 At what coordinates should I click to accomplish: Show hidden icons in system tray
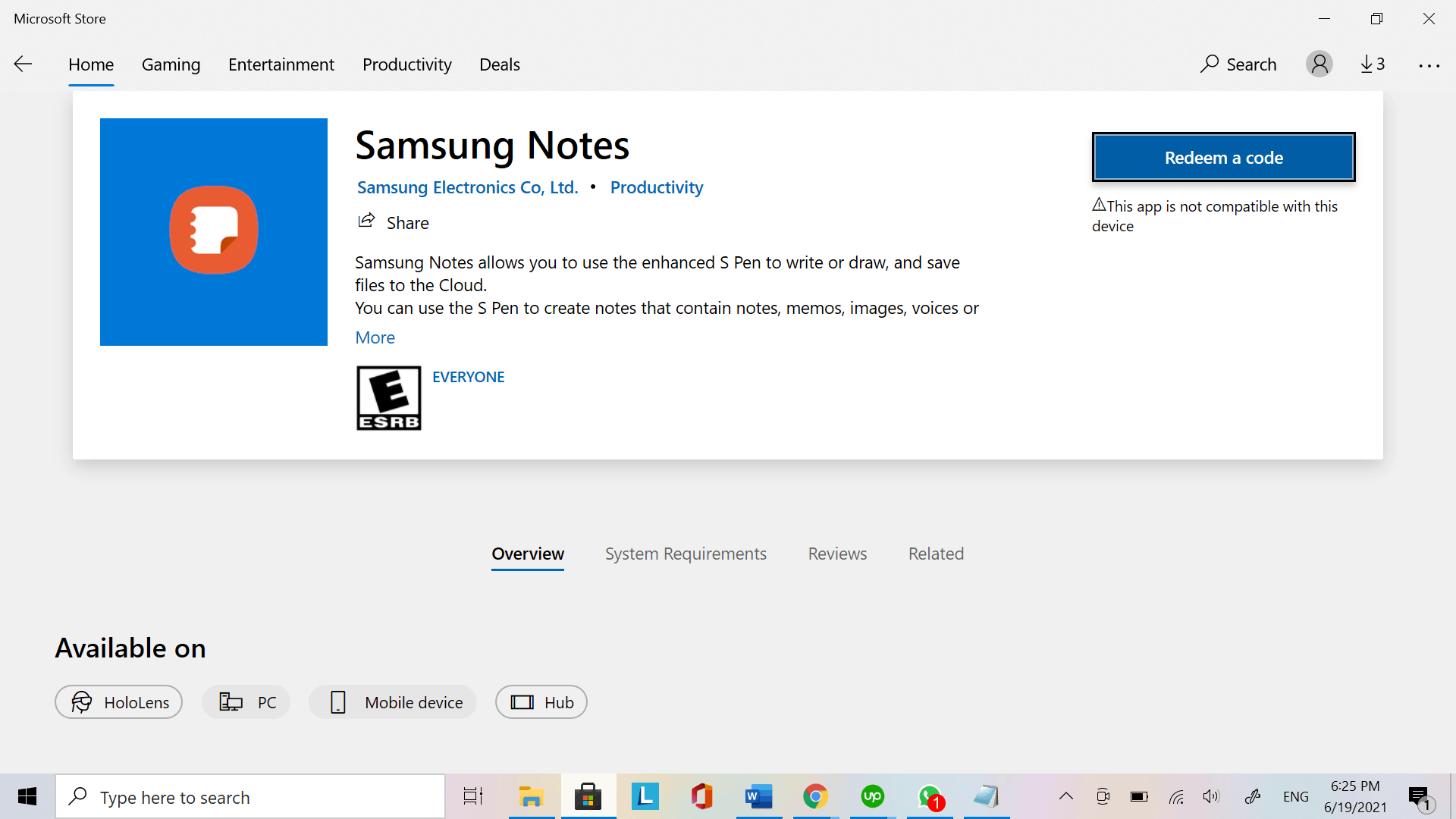(x=1065, y=796)
